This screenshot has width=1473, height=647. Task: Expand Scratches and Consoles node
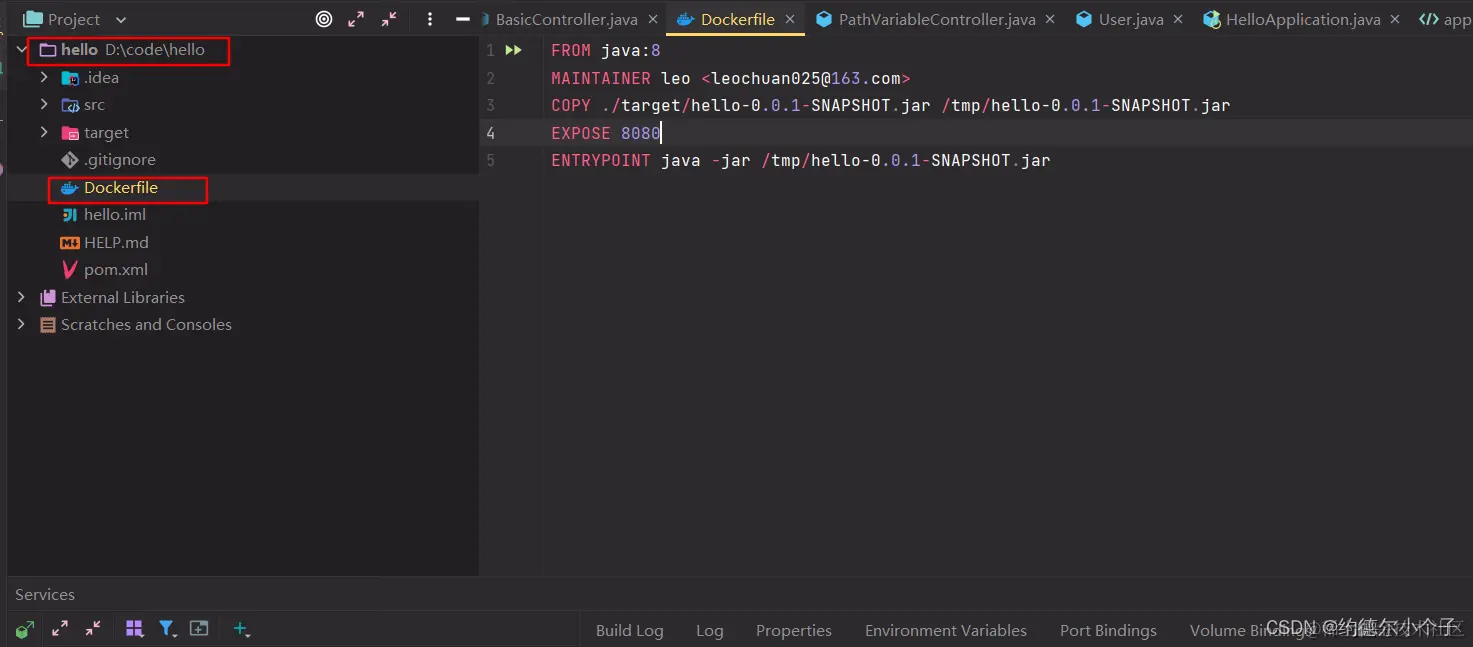tap(21, 324)
